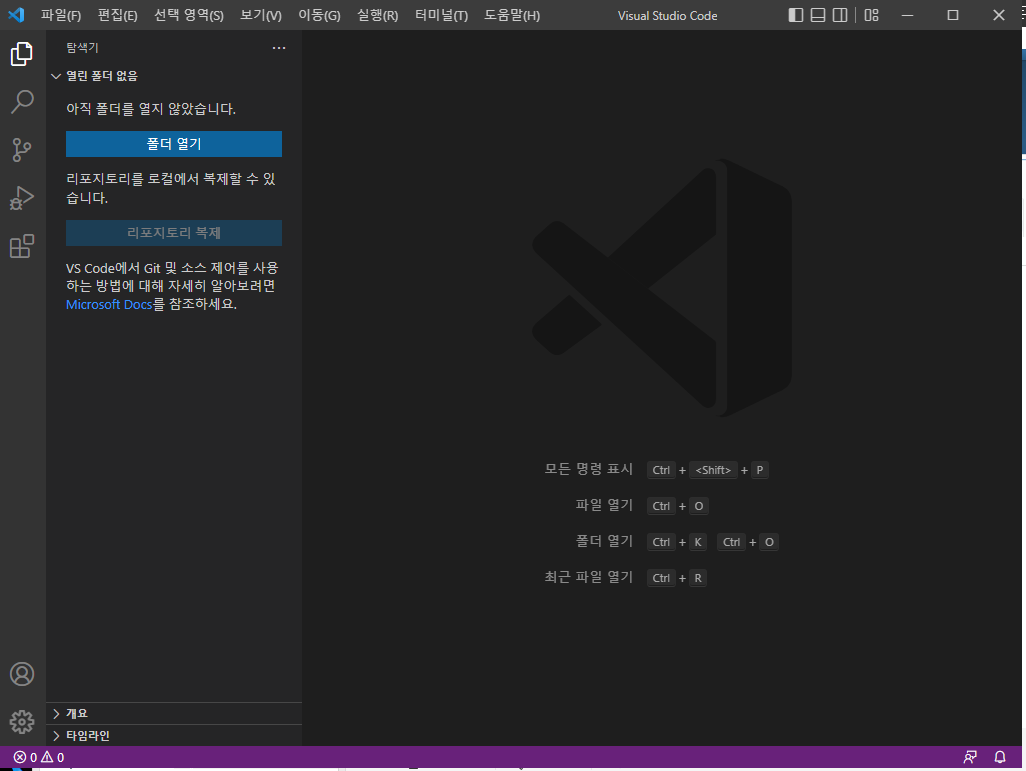Open the Accounts icon in activity bar
Image resolution: width=1026 pixels, height=771 pixels.
[x=22, y=674]
